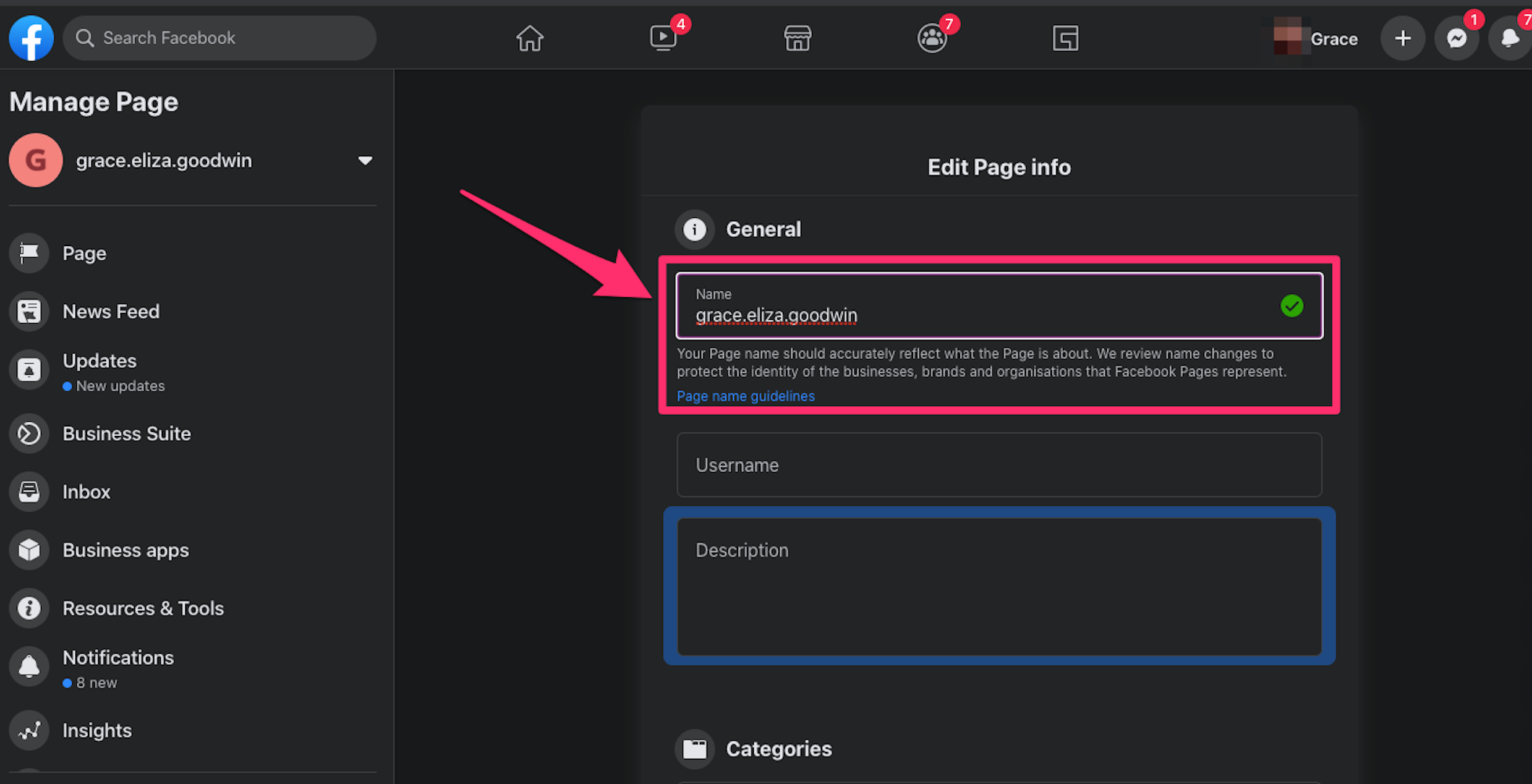
Task: Click the green checkmark in Name field
Action: [x=1291, y=306]
